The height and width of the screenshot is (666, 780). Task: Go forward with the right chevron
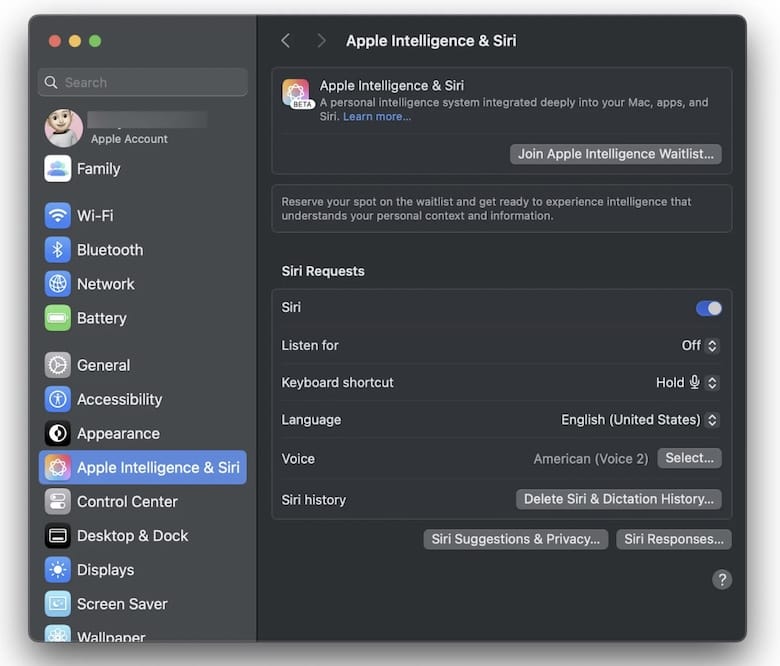click(x=321, y=41)
